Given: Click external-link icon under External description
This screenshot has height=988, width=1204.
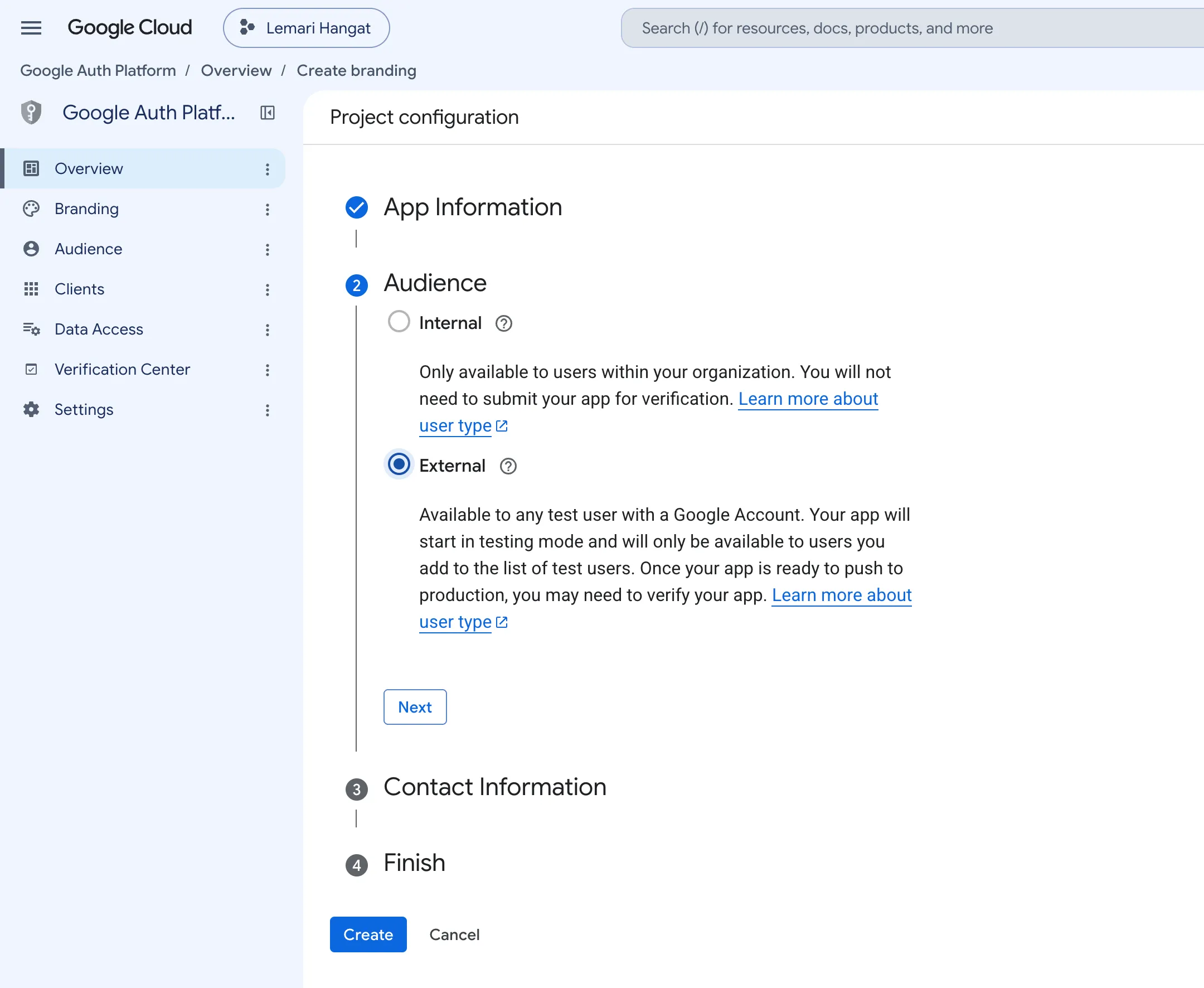Looking at the screenshot, I should (x=502, y=622).
